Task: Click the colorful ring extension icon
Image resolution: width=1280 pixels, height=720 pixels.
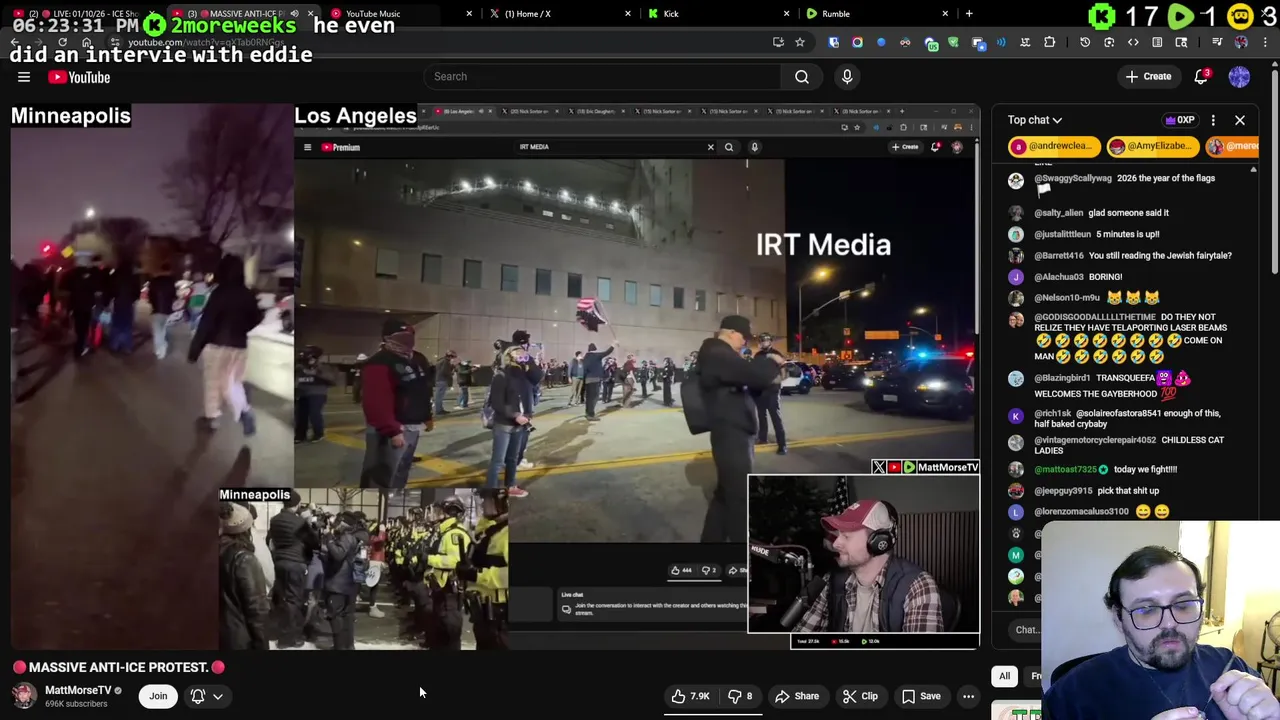Action: 857,42
